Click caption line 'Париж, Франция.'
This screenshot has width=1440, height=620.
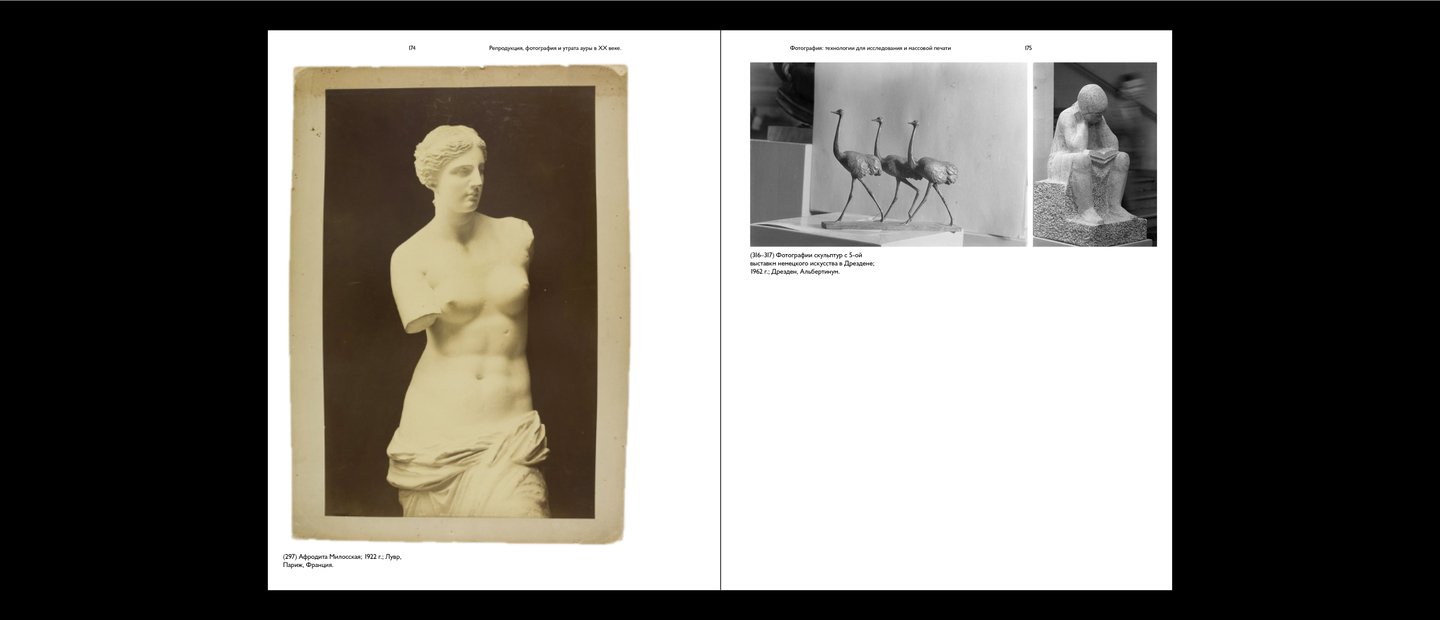pyautogui.click(x=308, y=565)
